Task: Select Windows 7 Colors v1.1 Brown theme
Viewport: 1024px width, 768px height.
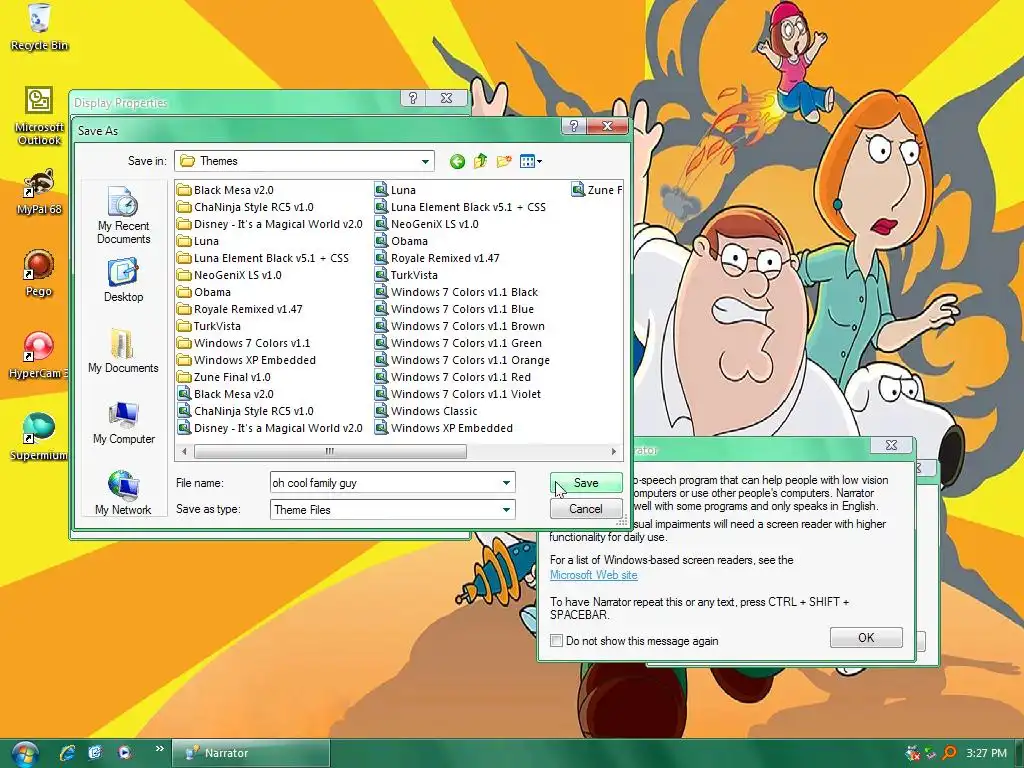Action: [x=460, y=326]
